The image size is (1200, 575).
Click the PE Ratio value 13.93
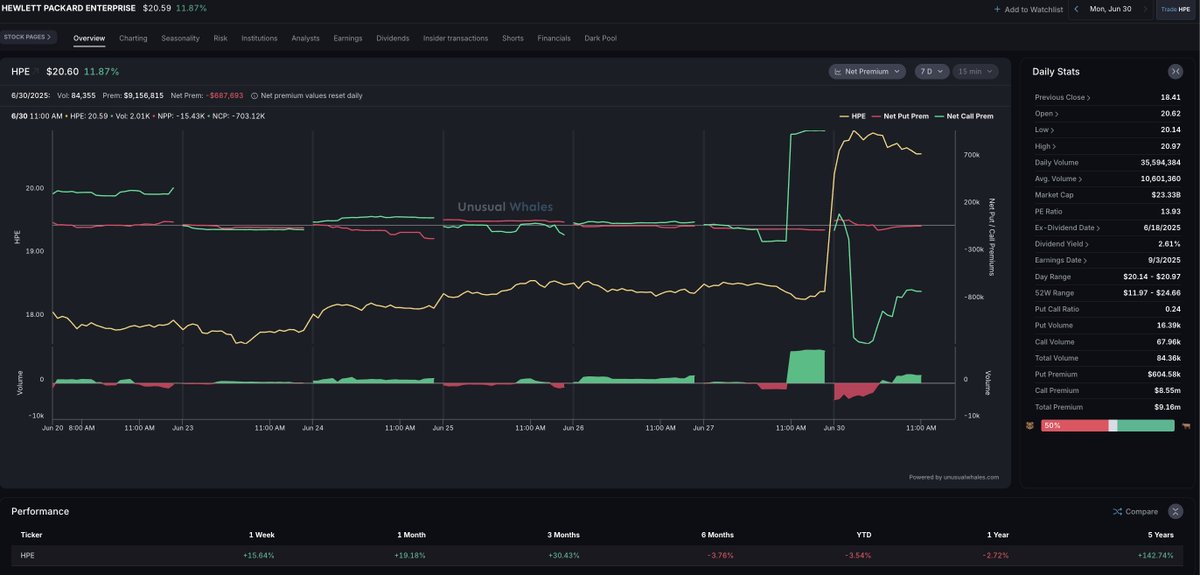click(1170, 211)
